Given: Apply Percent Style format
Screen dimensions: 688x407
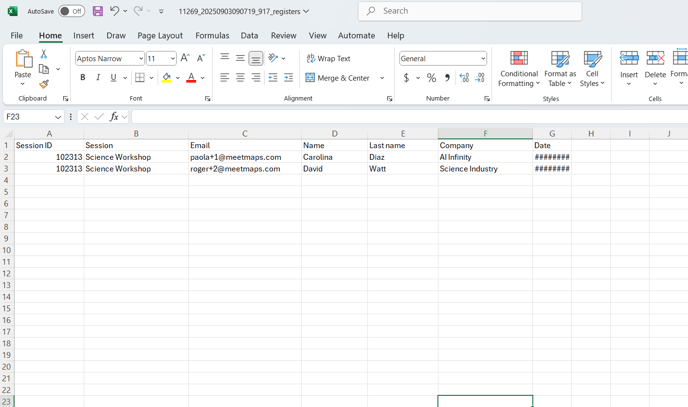Looking at the screenshot, I should click(431, 78).
